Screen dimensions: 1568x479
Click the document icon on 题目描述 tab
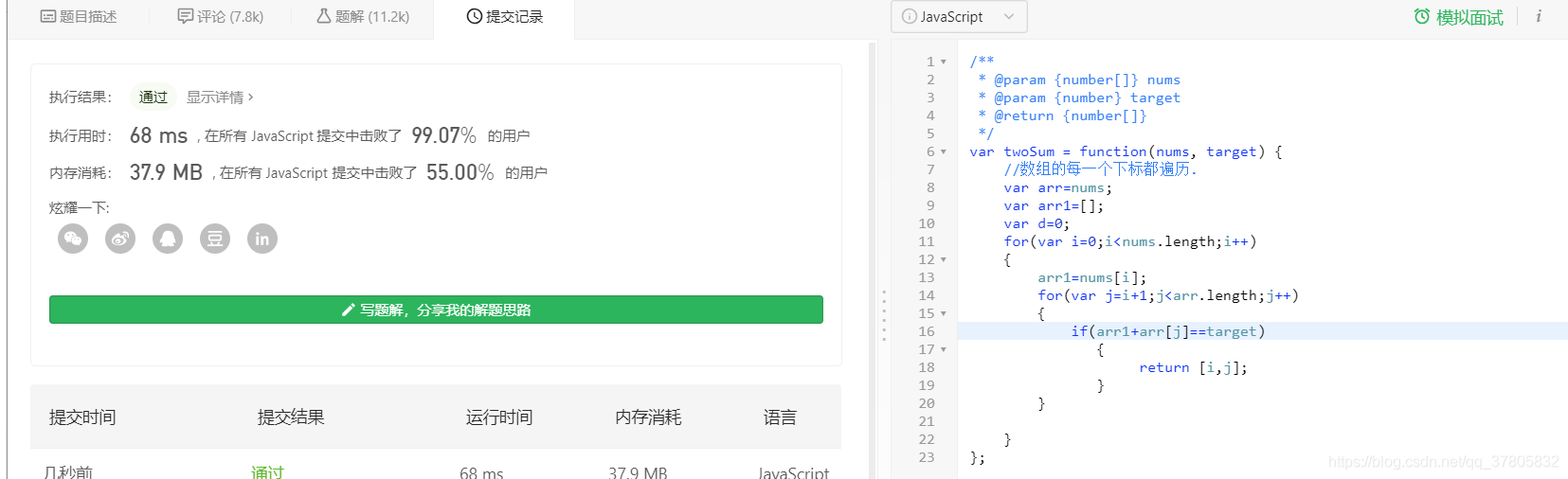[48, 16]
